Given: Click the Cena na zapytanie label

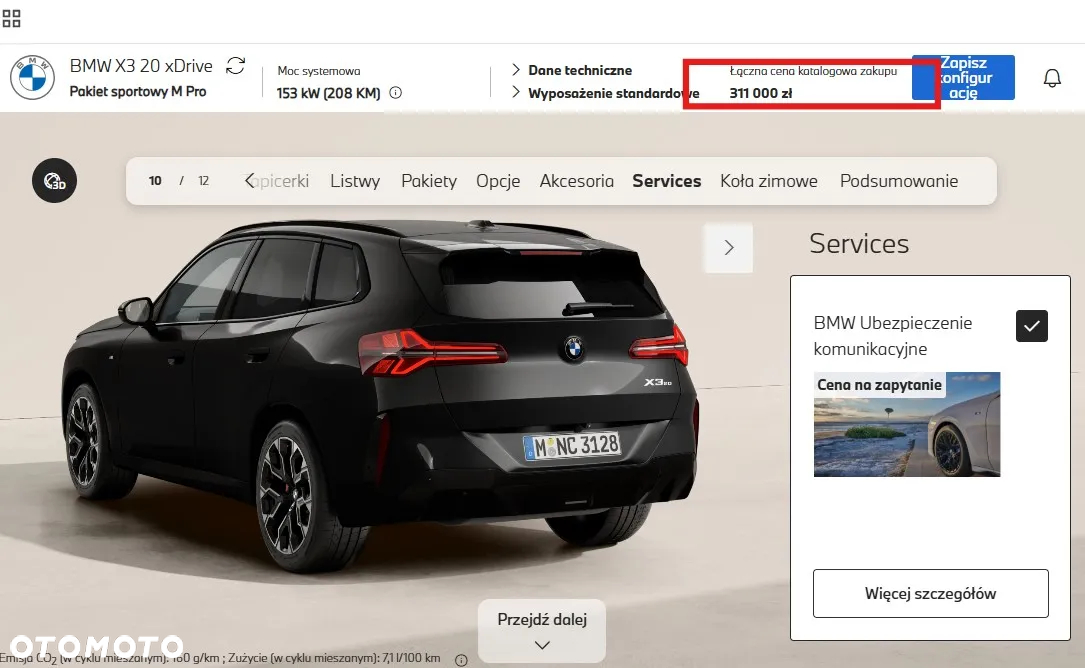Looking at the screenshot, I should click(x=879, y=385).
